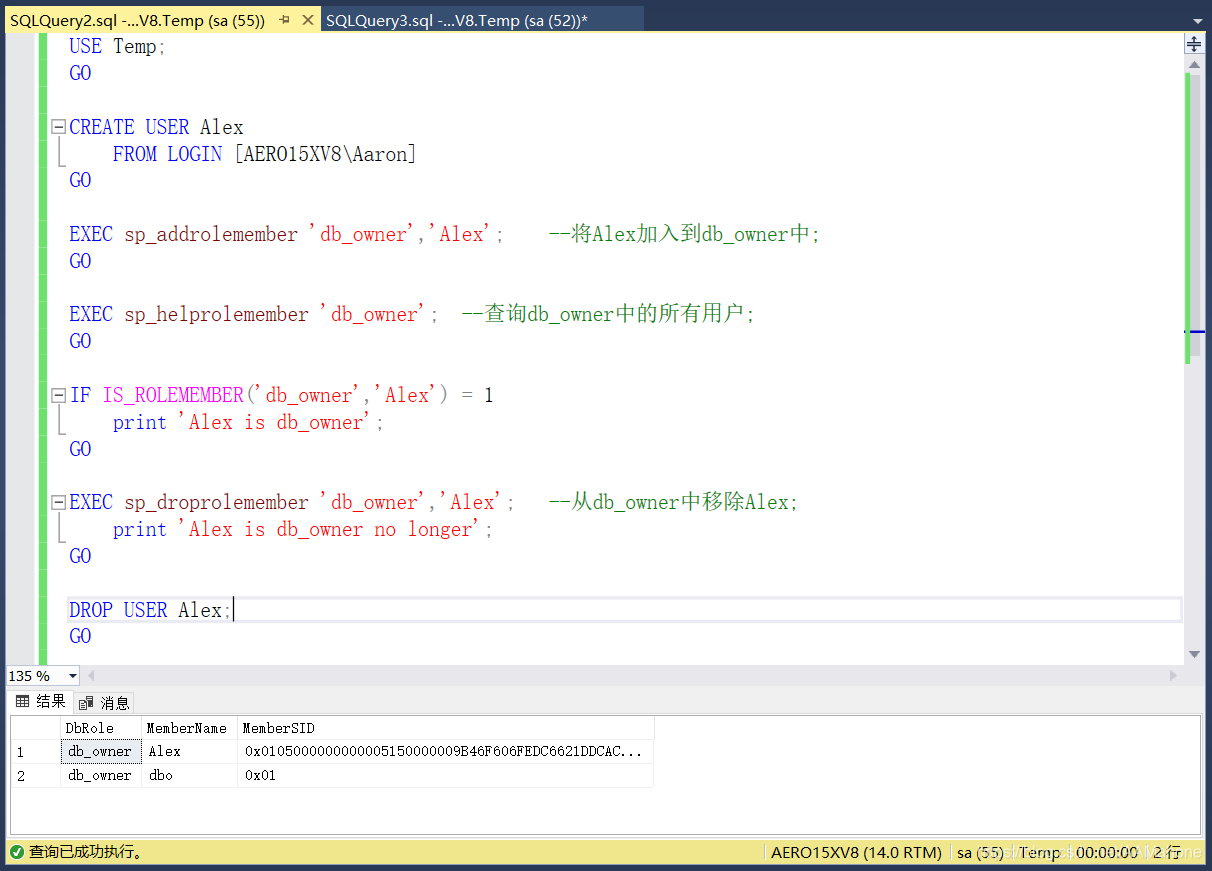Collapse the IF IS_ROLEMEMBER block
Screen dimensions: 1212x871
(x=58, y=395)
